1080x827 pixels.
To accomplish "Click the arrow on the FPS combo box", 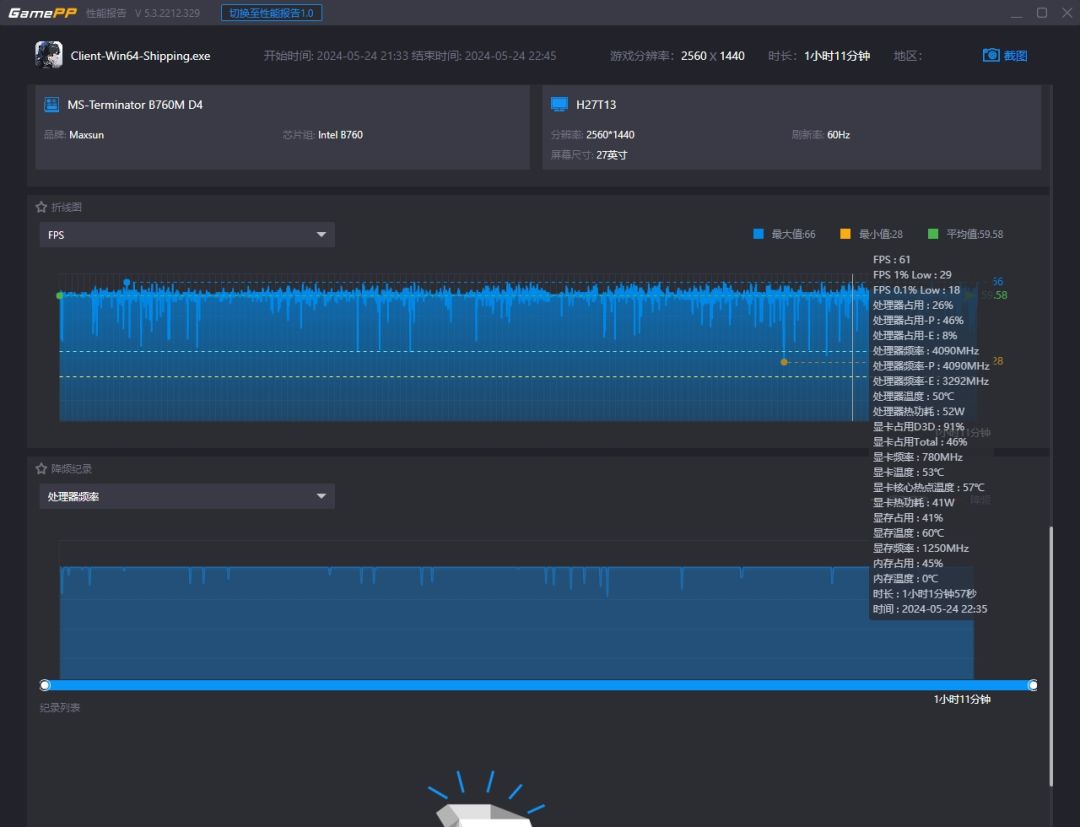I will click(321, 235).
